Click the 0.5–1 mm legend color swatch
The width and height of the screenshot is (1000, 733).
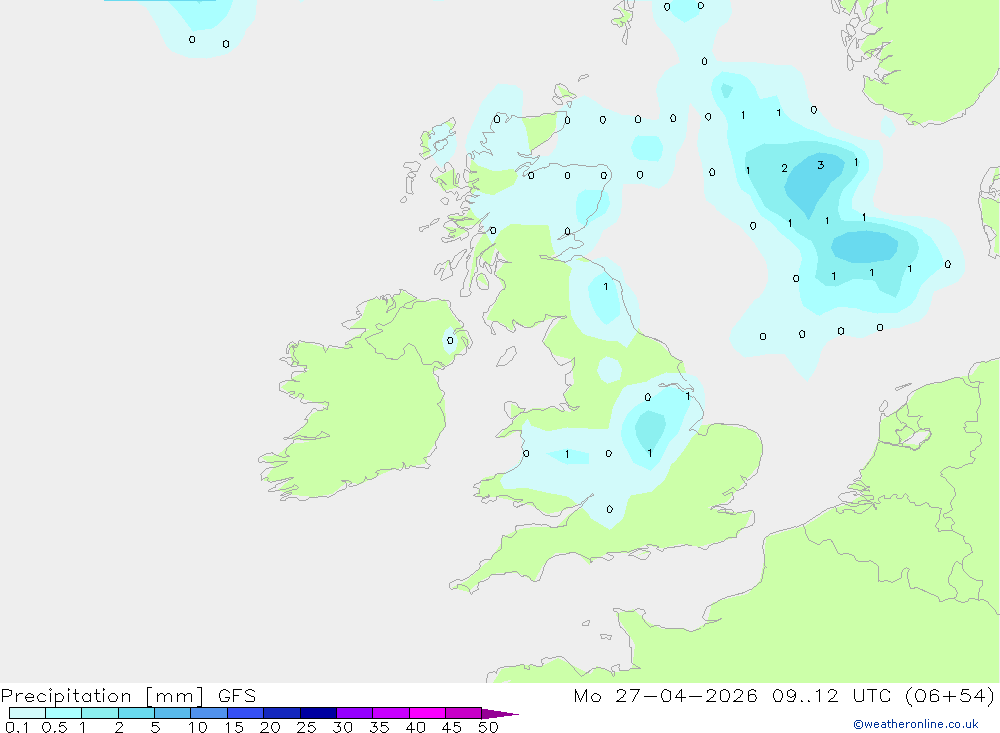tap(64, 713)
